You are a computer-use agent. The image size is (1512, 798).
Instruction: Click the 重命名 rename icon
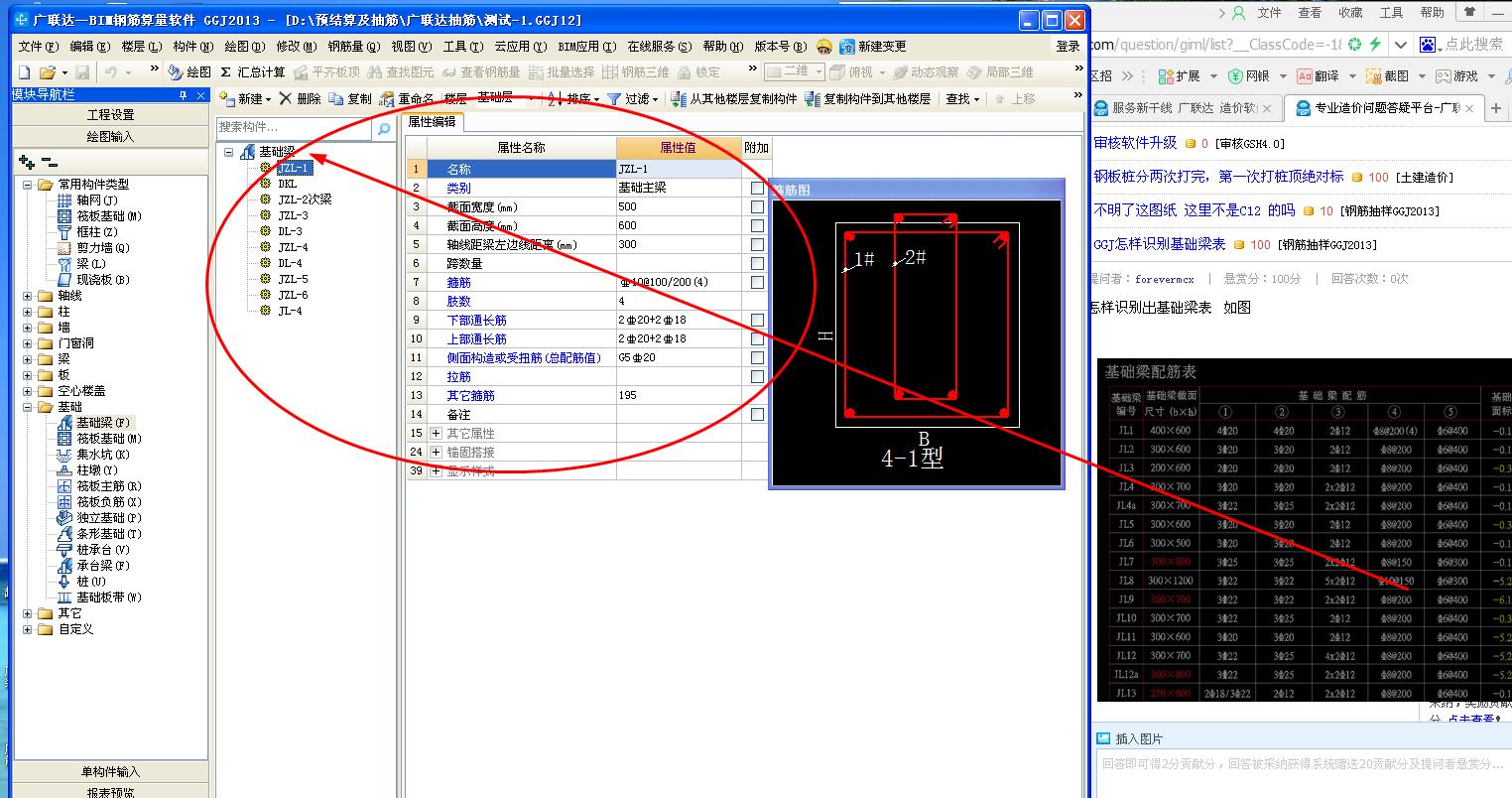tap(387, 98)
